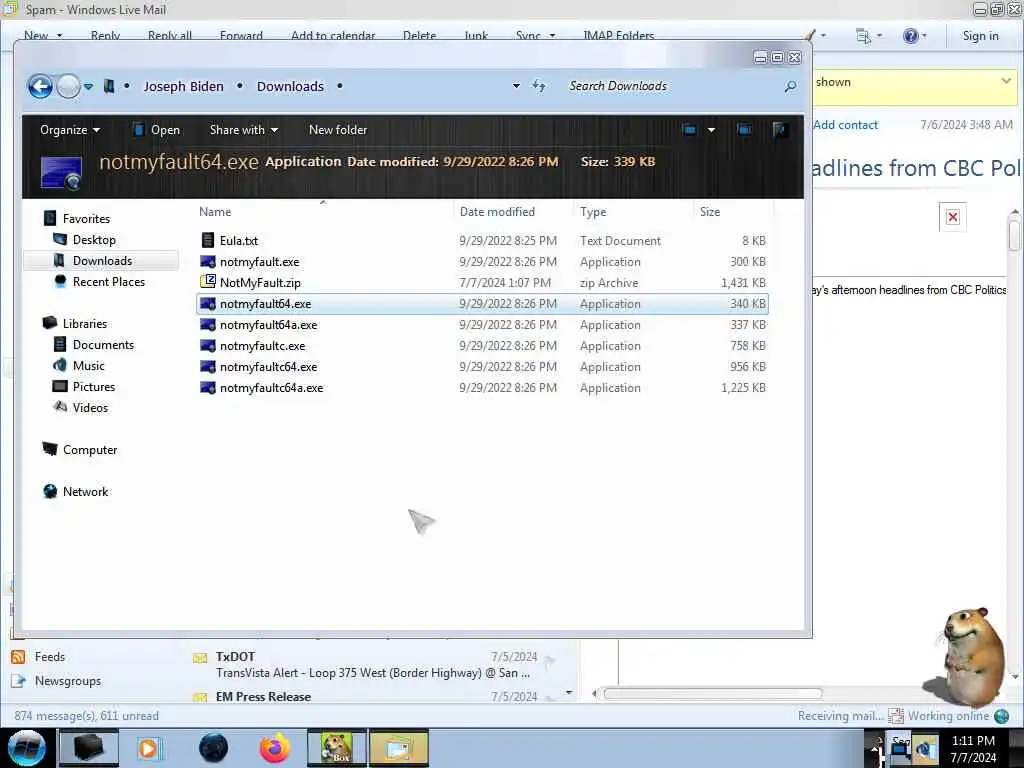Open the TxDOT TransVista Alert message

[374, 665]
